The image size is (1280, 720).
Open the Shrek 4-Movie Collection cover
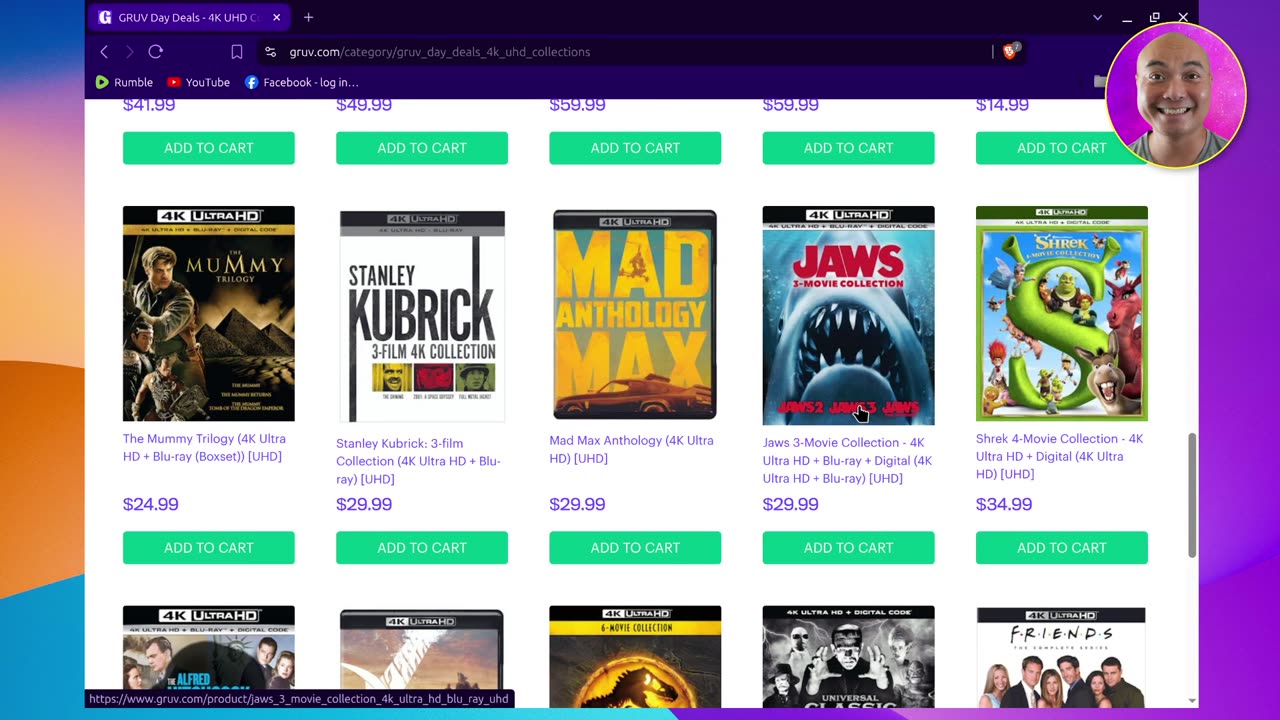coord(1062,314)
